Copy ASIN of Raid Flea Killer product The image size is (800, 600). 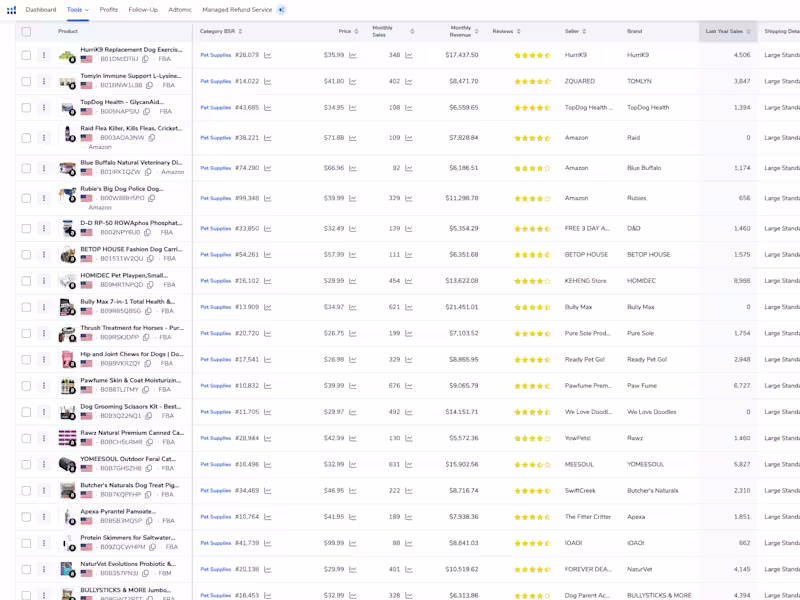click(152, 138)
